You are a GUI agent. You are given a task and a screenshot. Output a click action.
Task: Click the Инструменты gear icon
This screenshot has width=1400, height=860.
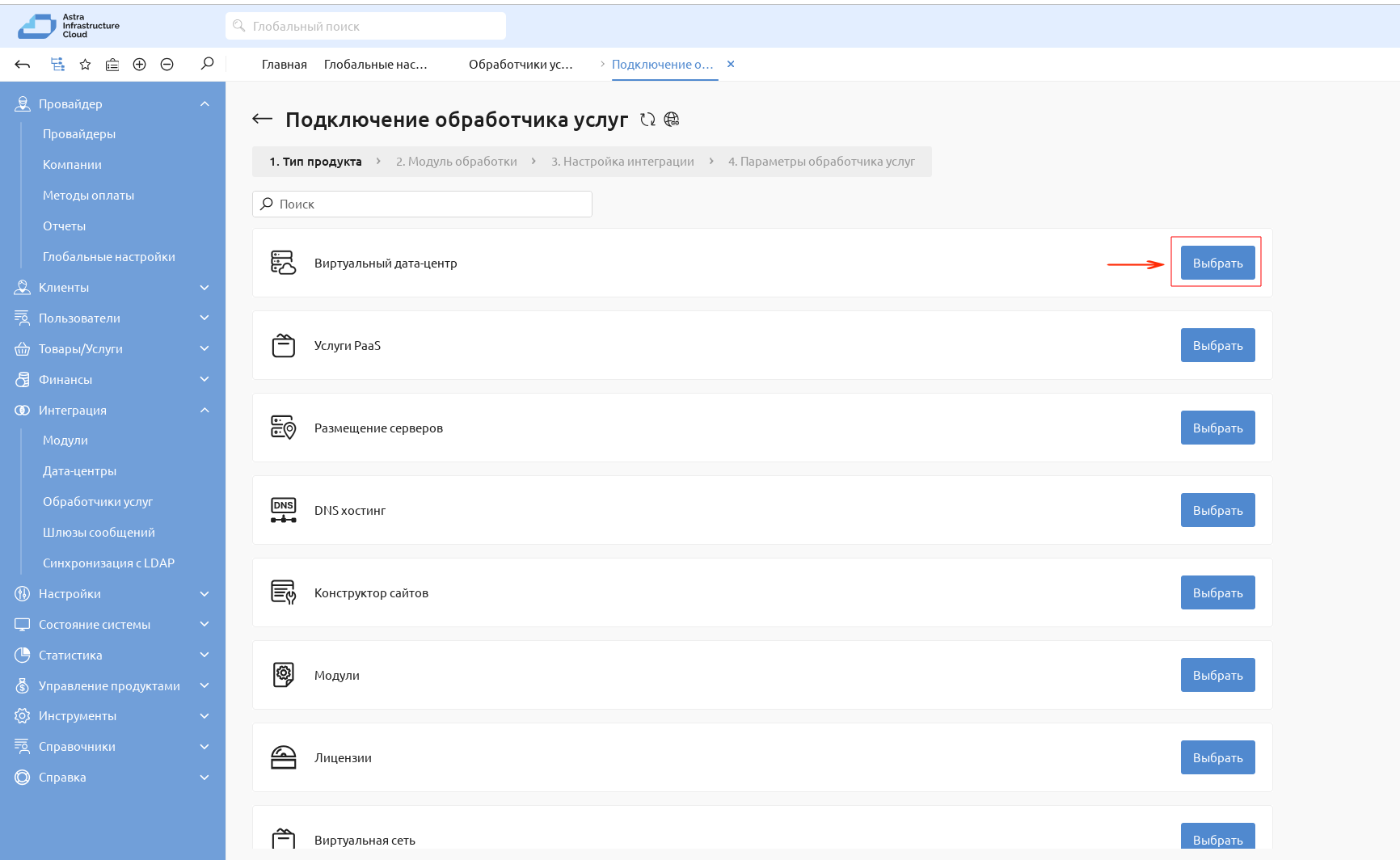[23, 716]
